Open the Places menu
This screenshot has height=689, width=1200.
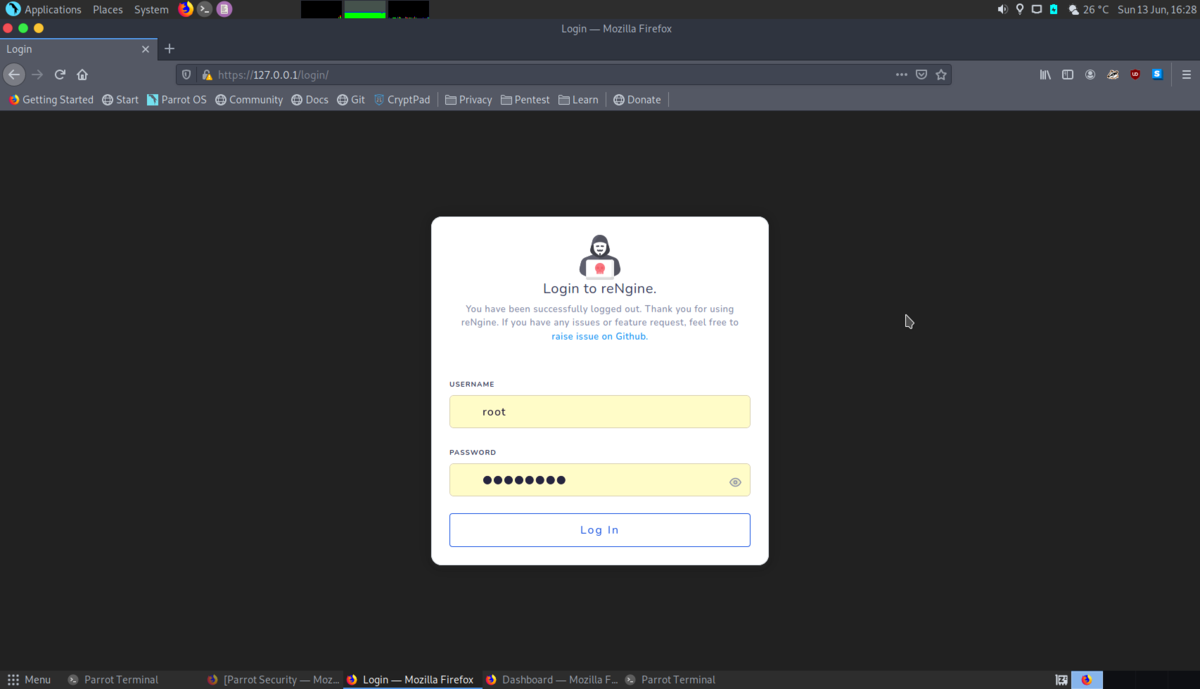coord(107,9)
